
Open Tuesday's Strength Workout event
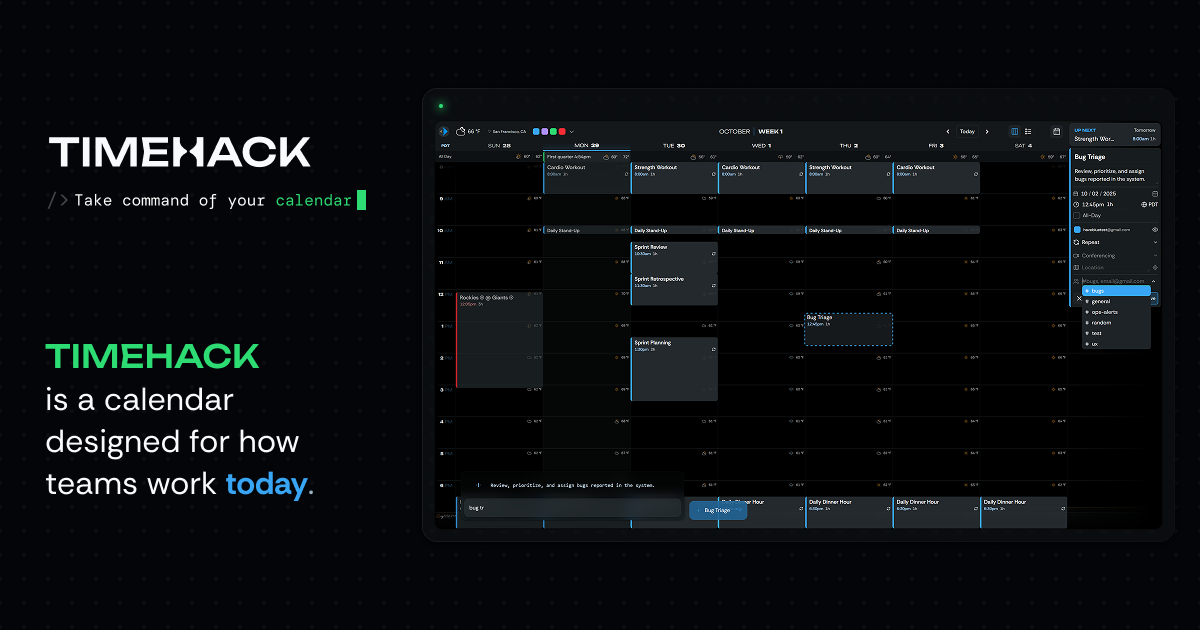pyautogui.click(x=674, y=178)
